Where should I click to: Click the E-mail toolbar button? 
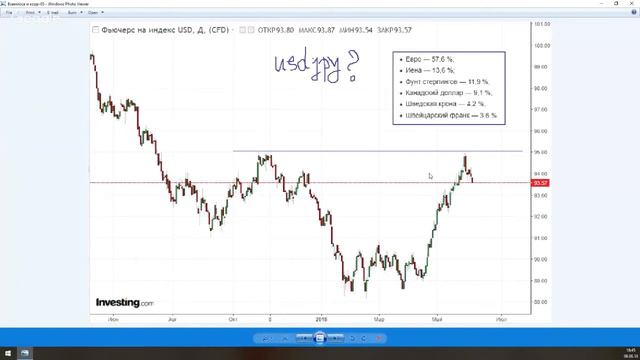(53, 13)
